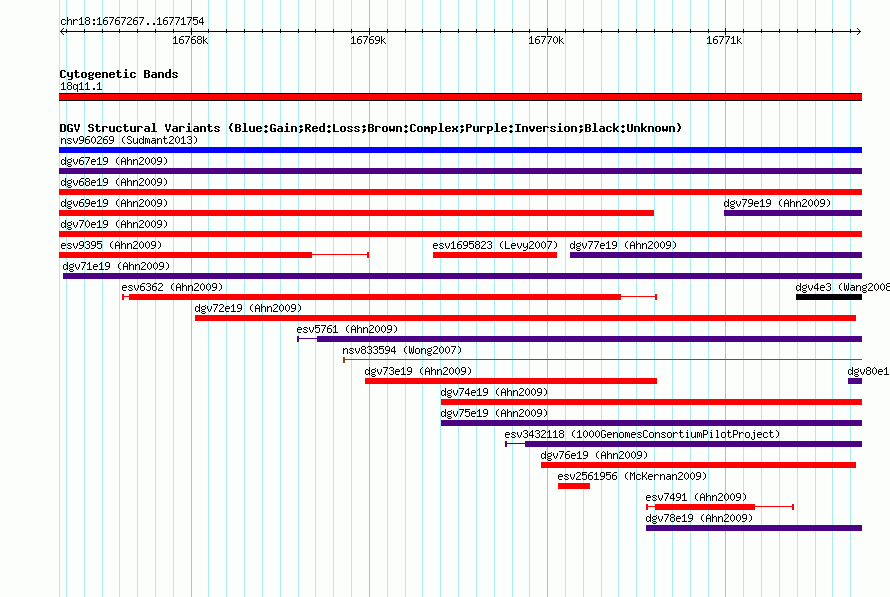This screenshot has height=597, width=890.
Task: Click the purple dgv78e19 inversion bar
Action: pos(754,528)
